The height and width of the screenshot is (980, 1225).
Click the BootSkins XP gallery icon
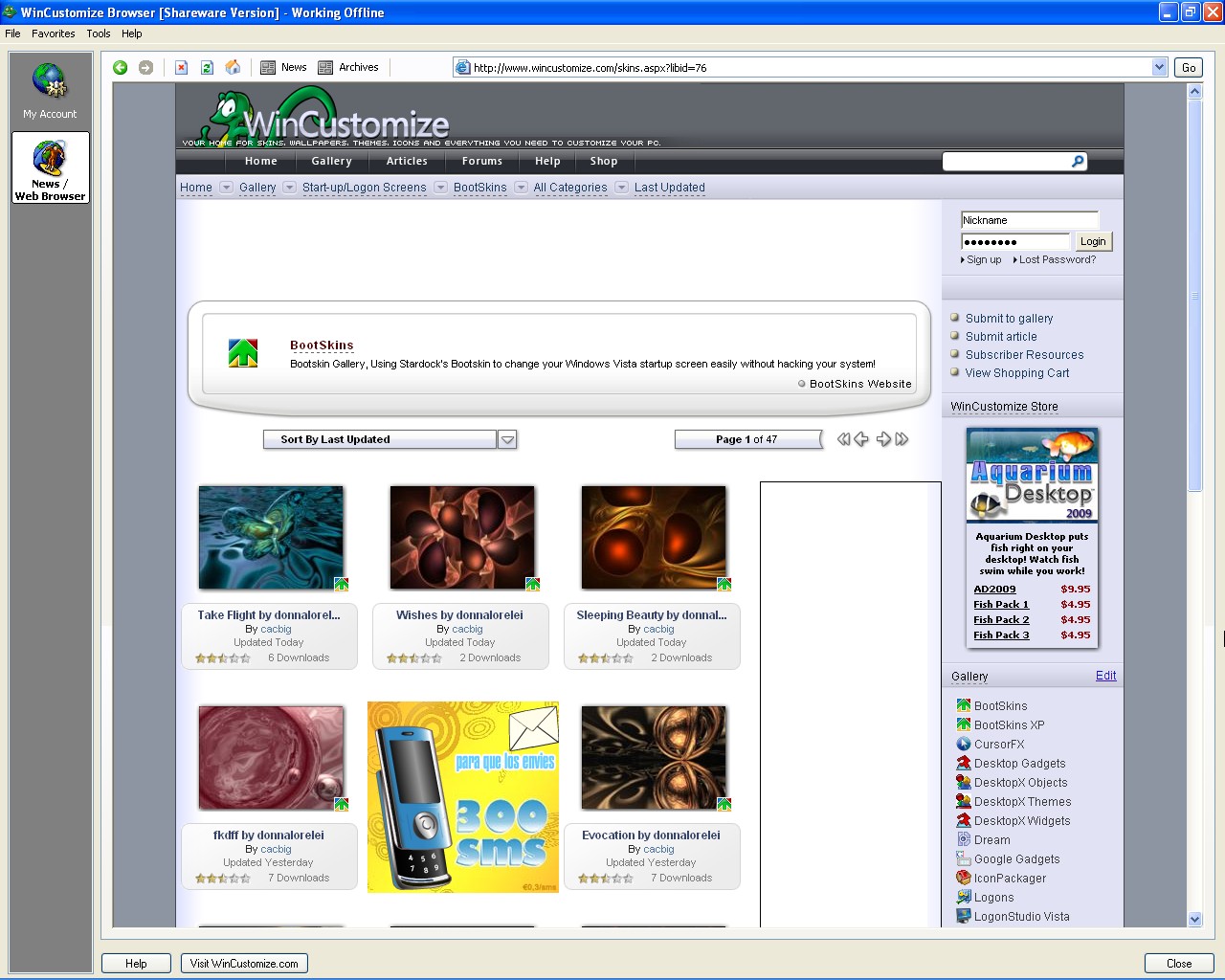(x=964, y=724)
